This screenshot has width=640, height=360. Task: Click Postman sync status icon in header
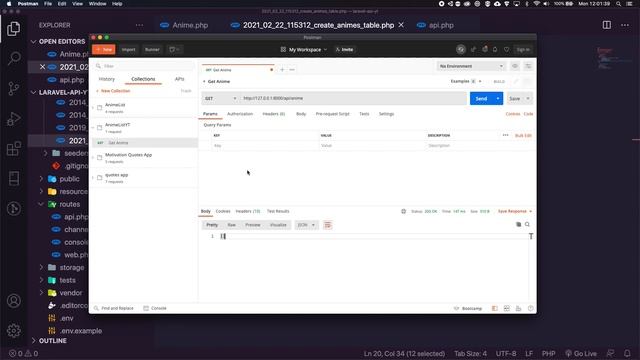pyautogui.click(x=460, y=49)
